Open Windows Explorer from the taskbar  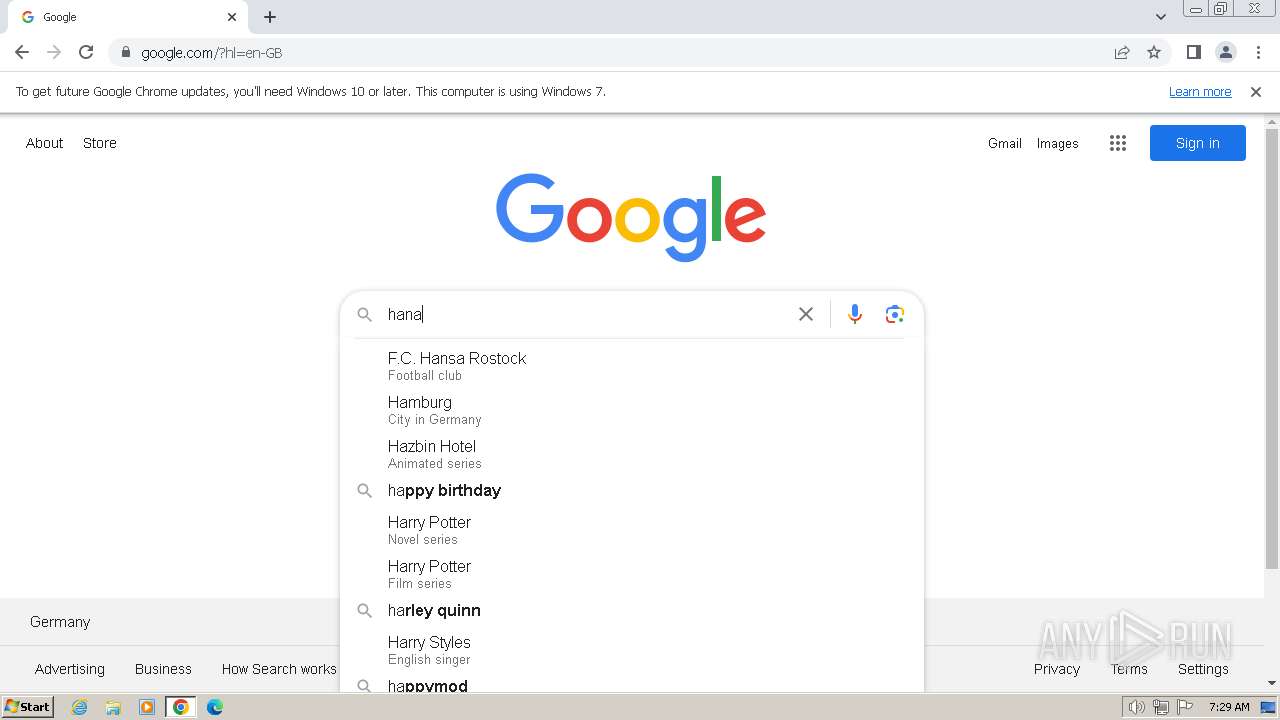pos(113,707)
